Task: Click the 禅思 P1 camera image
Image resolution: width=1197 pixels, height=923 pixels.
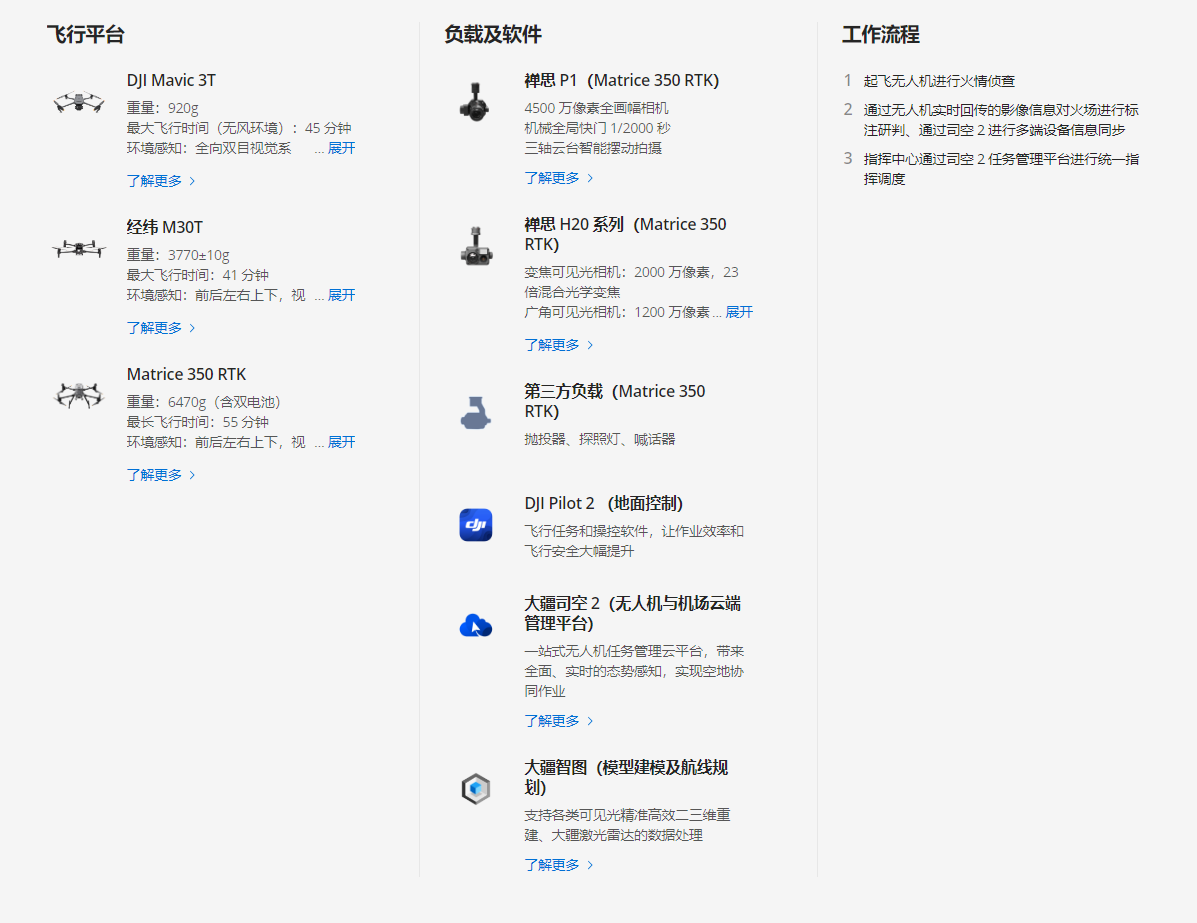Action: pos(476,101)
